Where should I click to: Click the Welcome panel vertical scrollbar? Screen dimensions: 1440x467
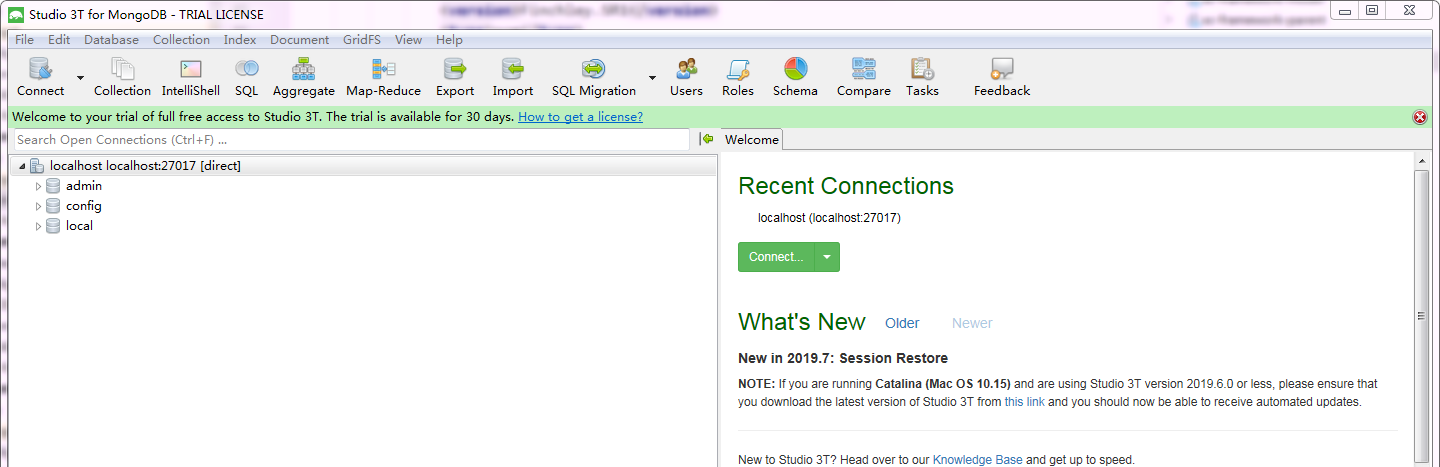point(1422,316)
